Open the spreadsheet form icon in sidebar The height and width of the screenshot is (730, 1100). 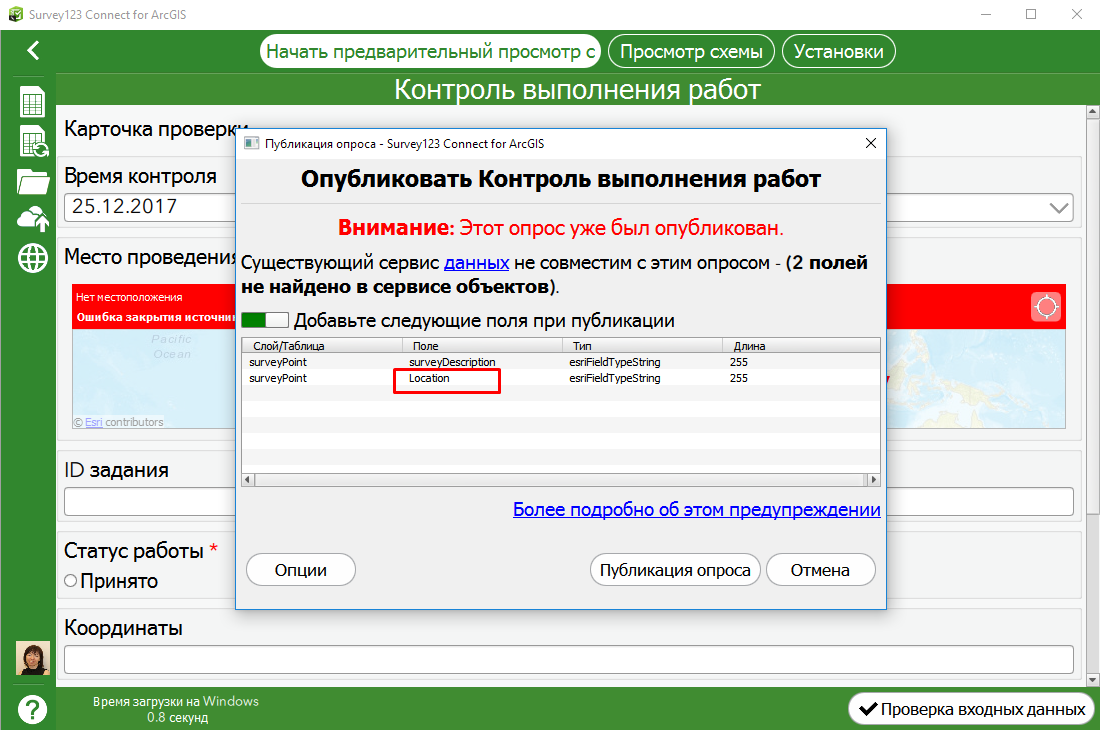click(x=32, y=102)
